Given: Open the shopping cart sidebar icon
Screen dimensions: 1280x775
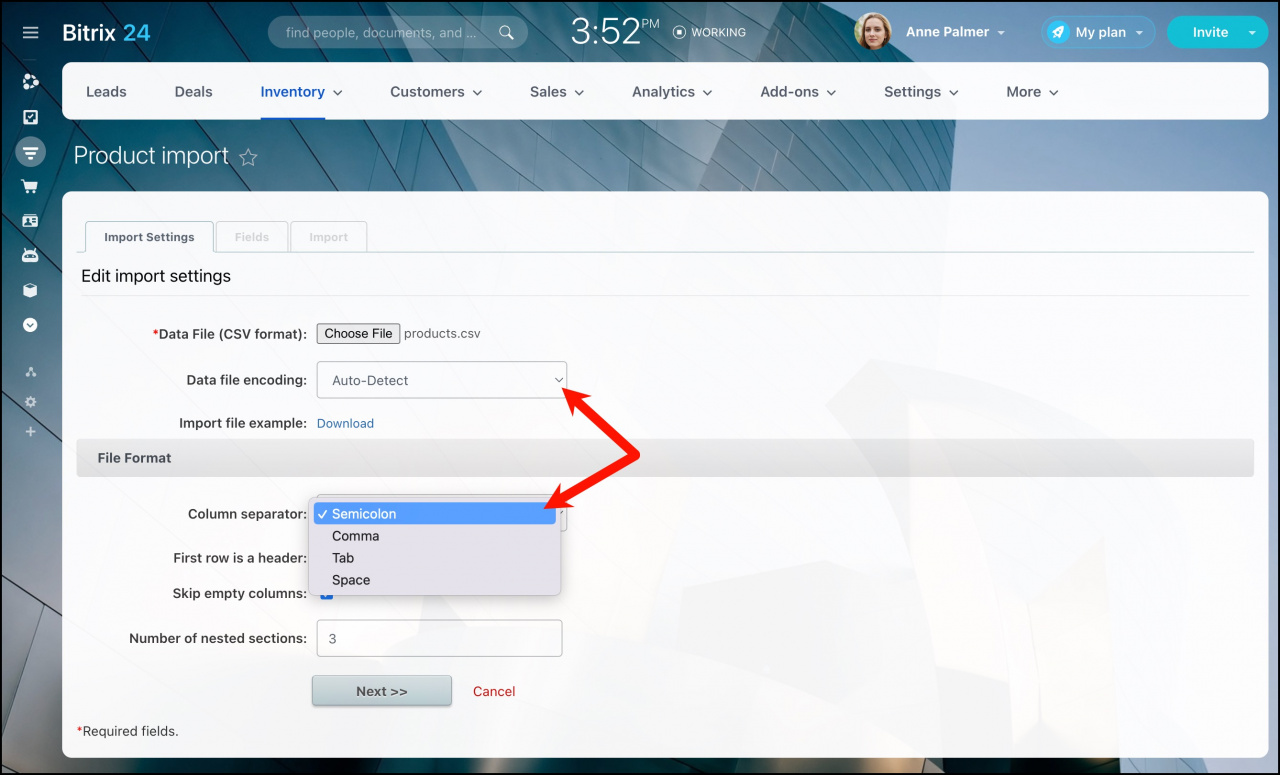Looking at the screenshot, I should click(30, 187).
